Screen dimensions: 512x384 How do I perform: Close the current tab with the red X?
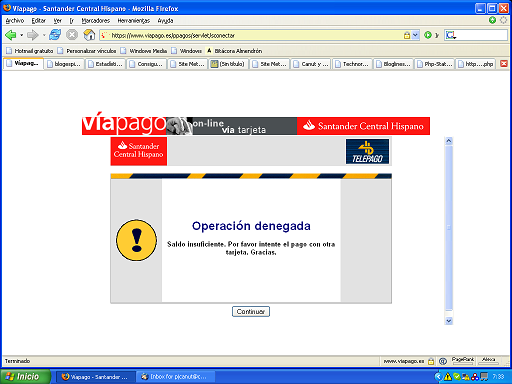pos(504,64)
